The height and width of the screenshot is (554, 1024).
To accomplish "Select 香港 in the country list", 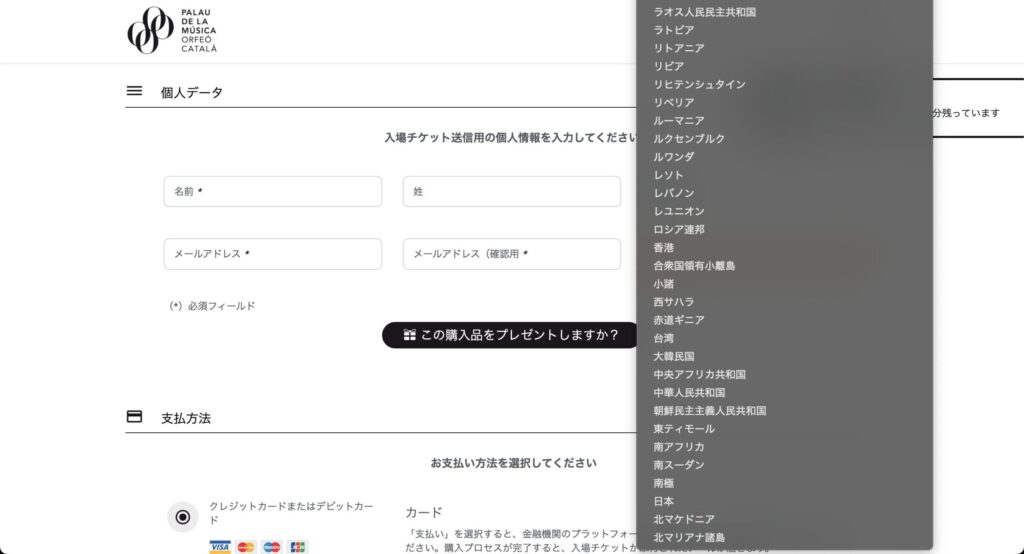I will tap(664, 247).
